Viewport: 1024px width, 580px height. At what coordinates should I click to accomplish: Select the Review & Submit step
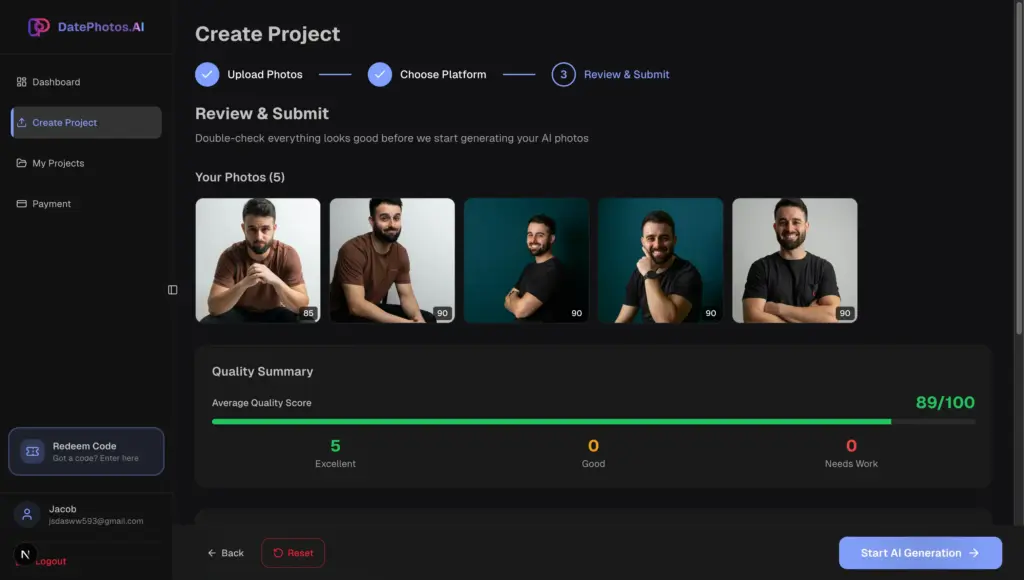point(610,74)
